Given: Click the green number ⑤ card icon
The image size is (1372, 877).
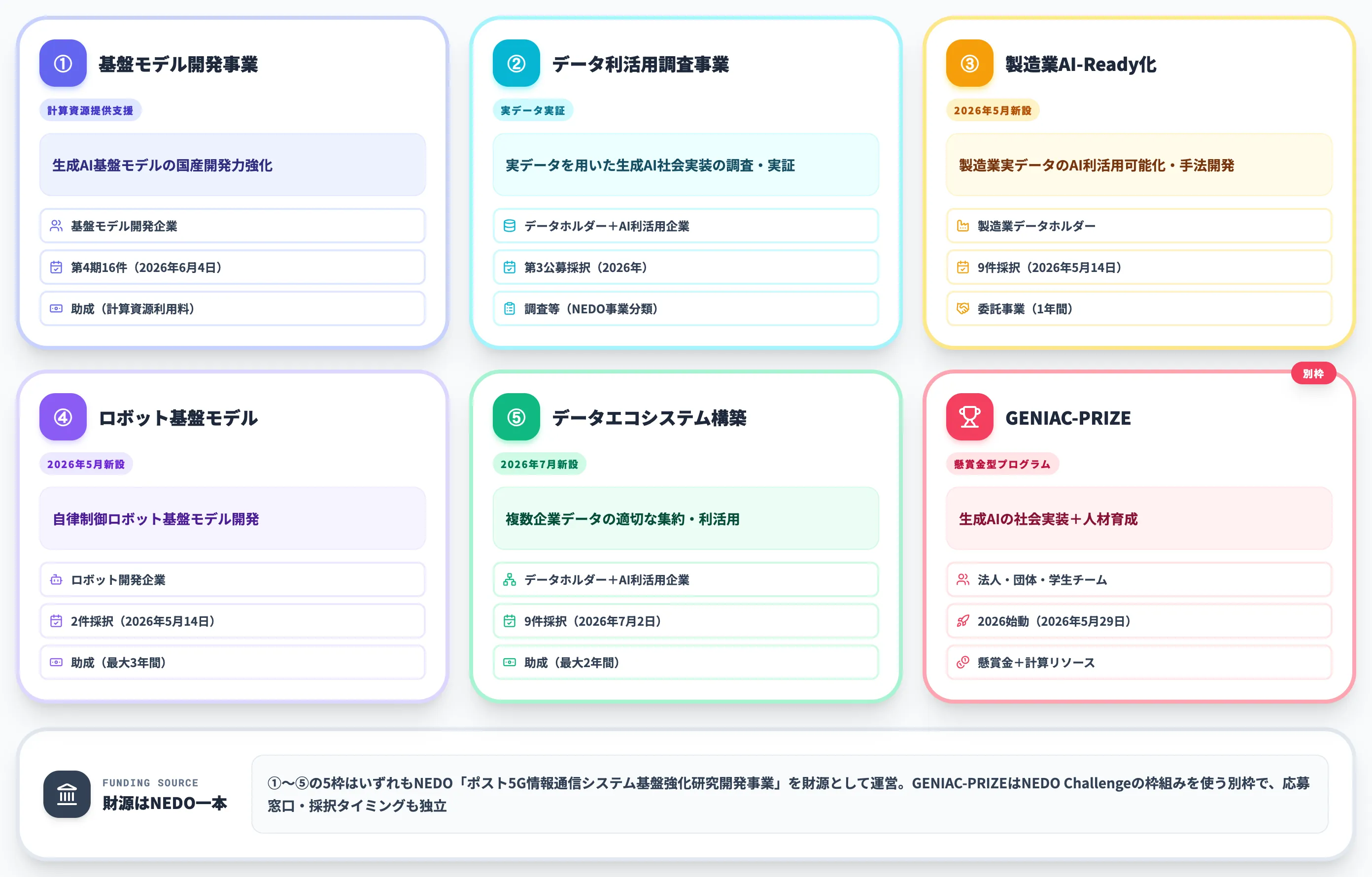Looking at the screenshot, I should point(516,417).
